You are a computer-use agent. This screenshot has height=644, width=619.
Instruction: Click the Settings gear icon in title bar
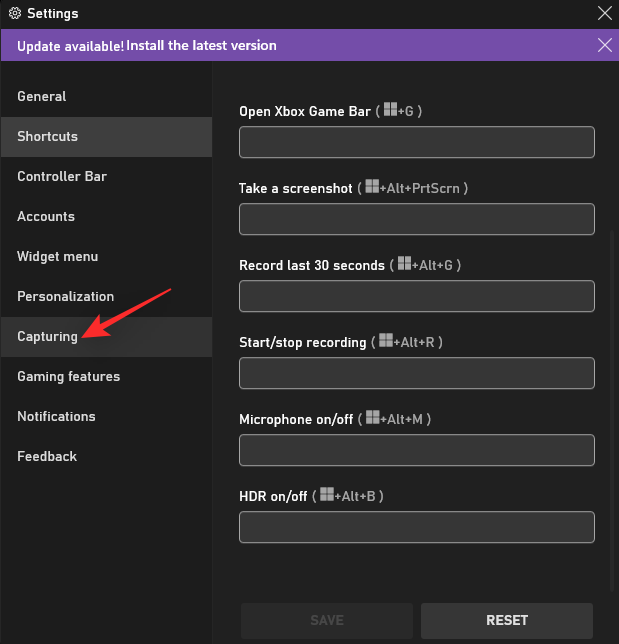point(14,14)
